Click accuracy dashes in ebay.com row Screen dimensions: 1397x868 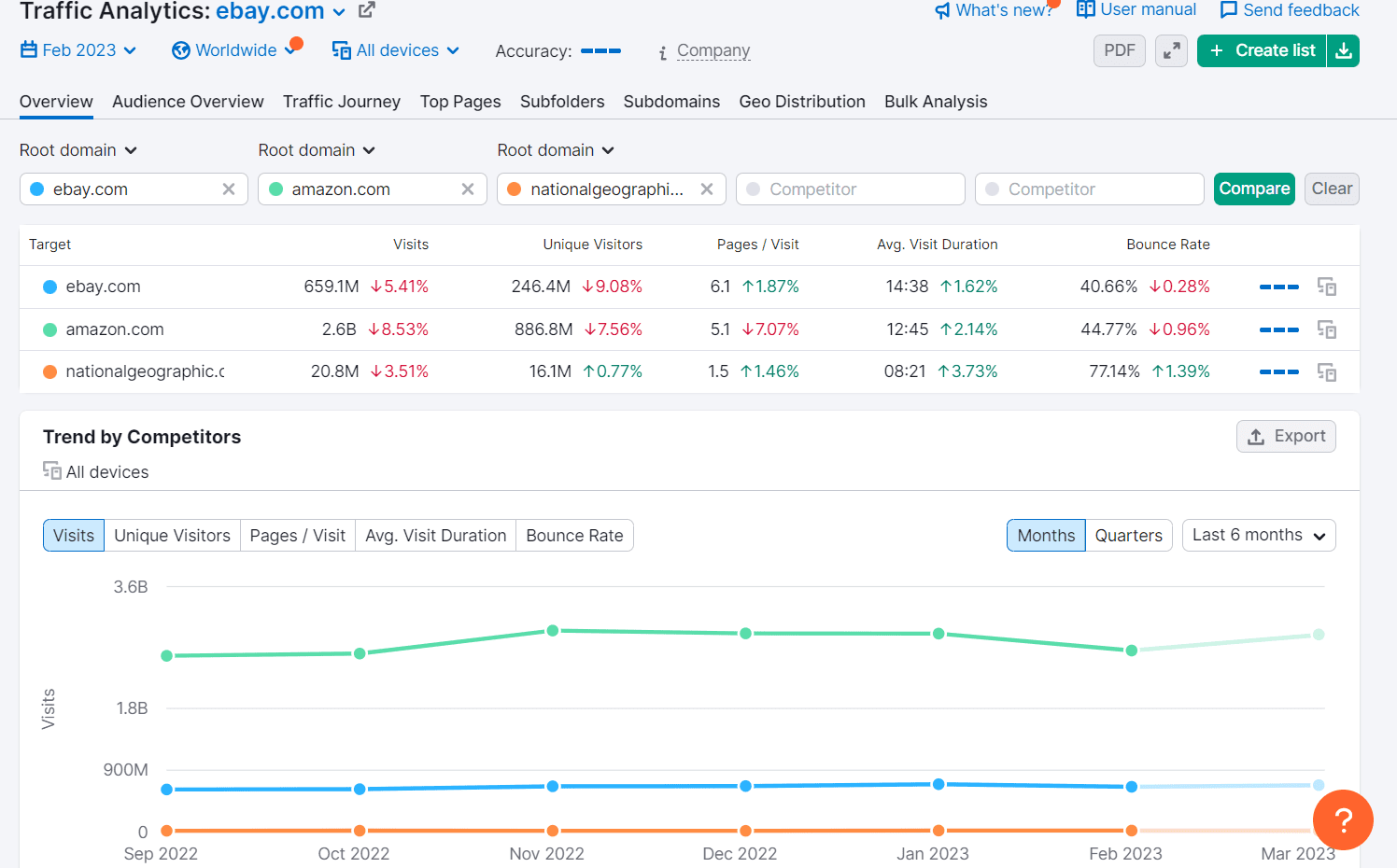(x=1279, y=287)
